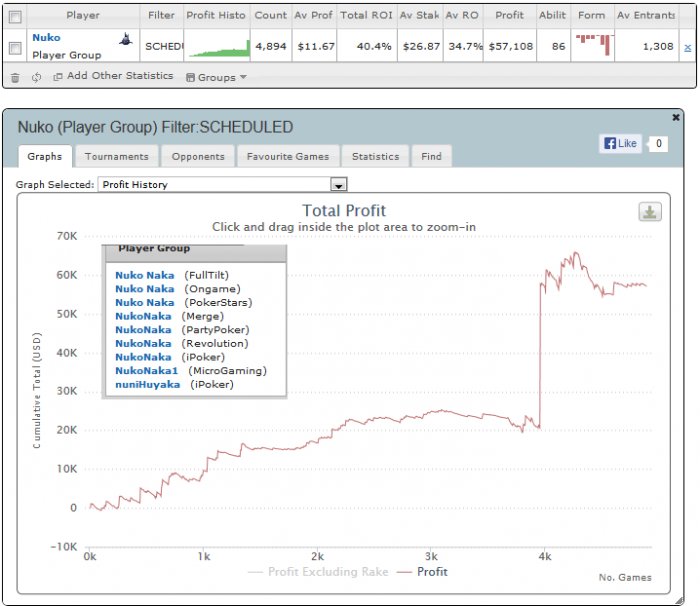Switch to the Find tab
Image resolution: width=700 pixels, height=606 pixels.
click(x=431, y=156)
